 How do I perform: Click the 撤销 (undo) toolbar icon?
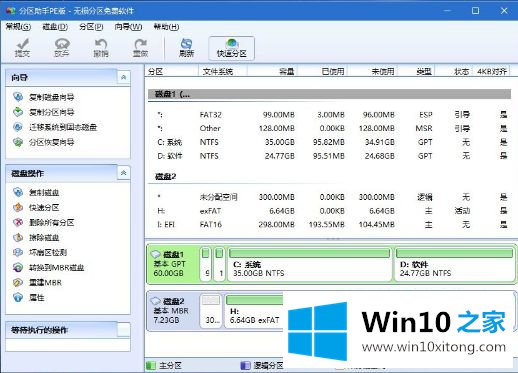pos(101,48)
